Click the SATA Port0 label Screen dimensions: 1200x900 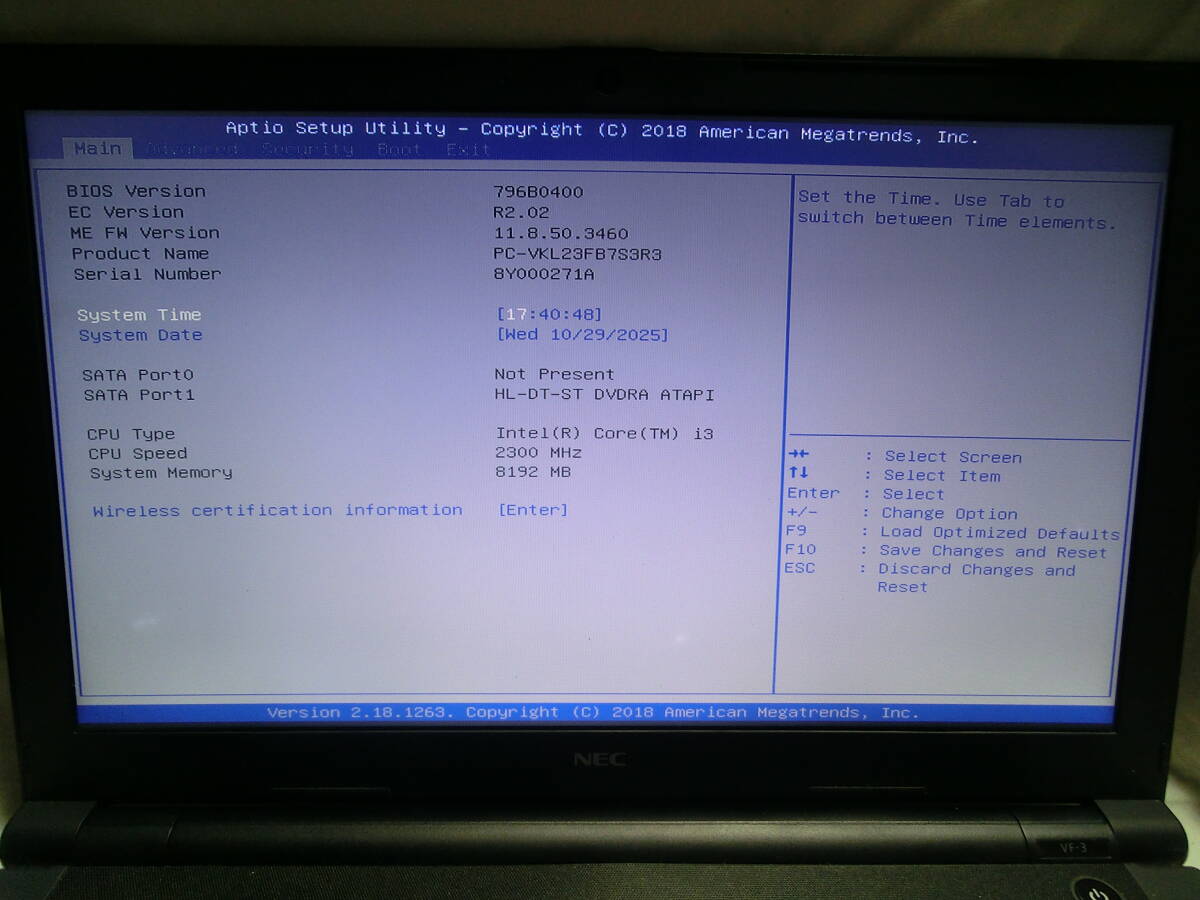138,375
